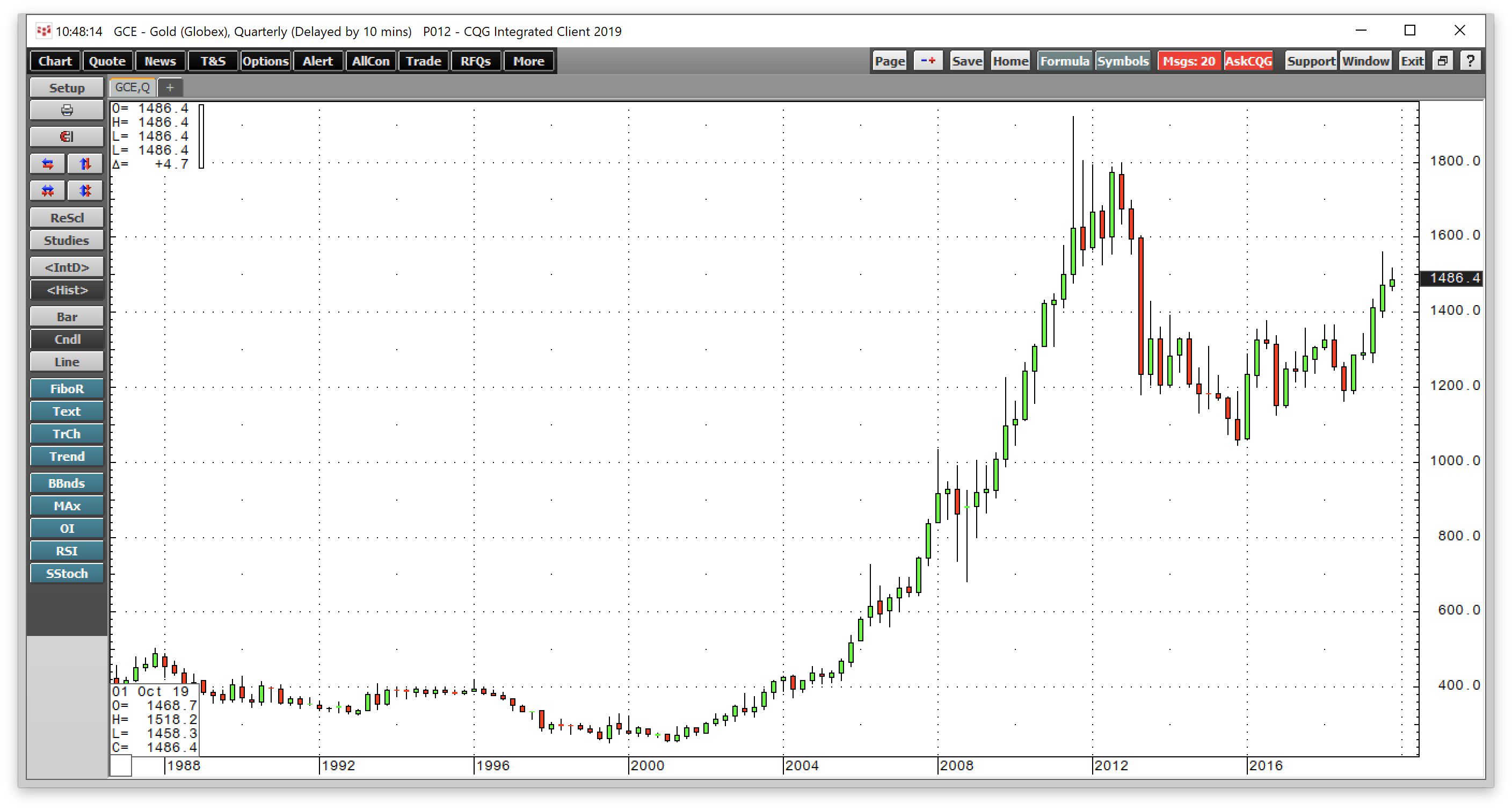Open the Formula toolbar button

pyautogui.click(x=1064, y=61)
